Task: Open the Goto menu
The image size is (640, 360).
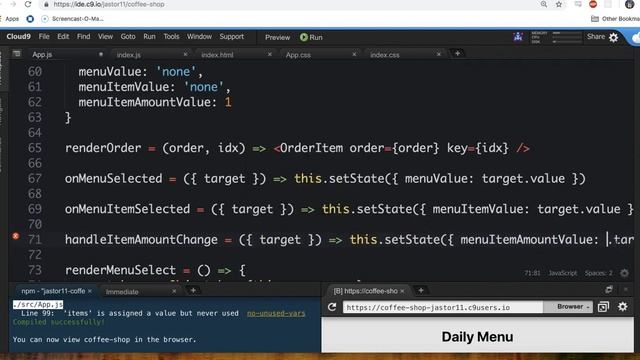Action: click(128, 37)
